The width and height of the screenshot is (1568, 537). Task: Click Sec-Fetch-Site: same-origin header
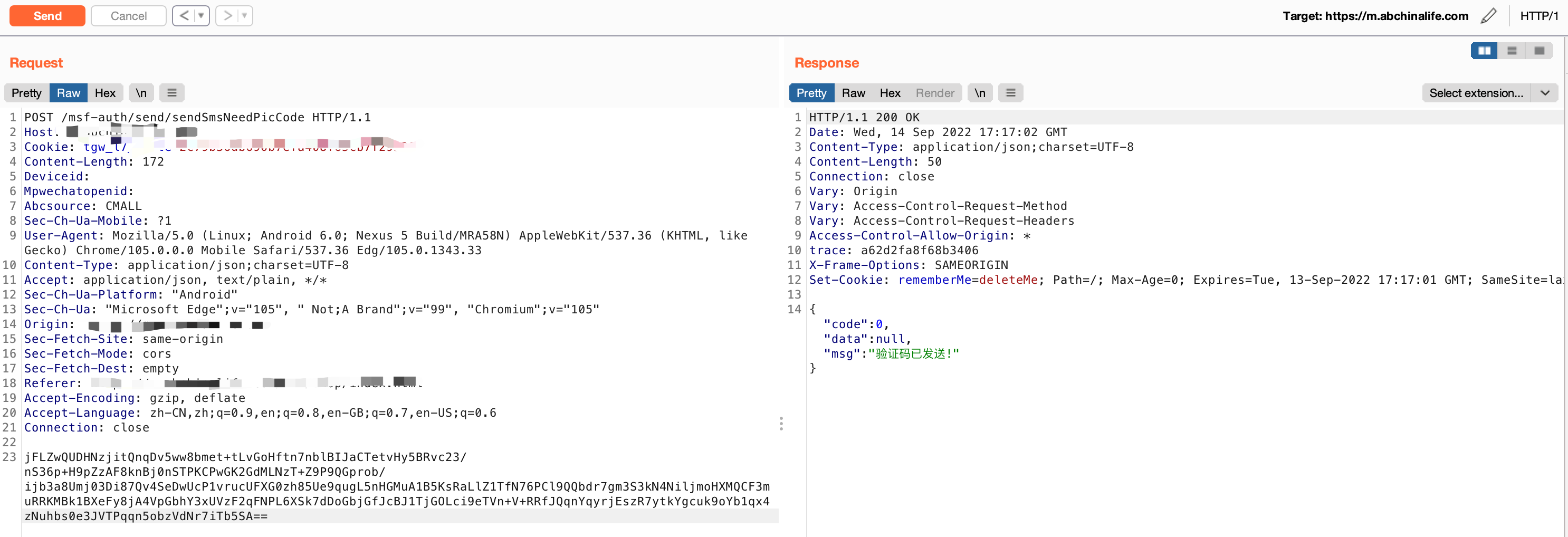click(123, 339)
